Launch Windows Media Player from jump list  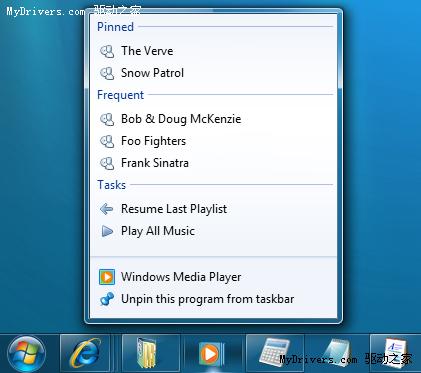pos(213,277)
